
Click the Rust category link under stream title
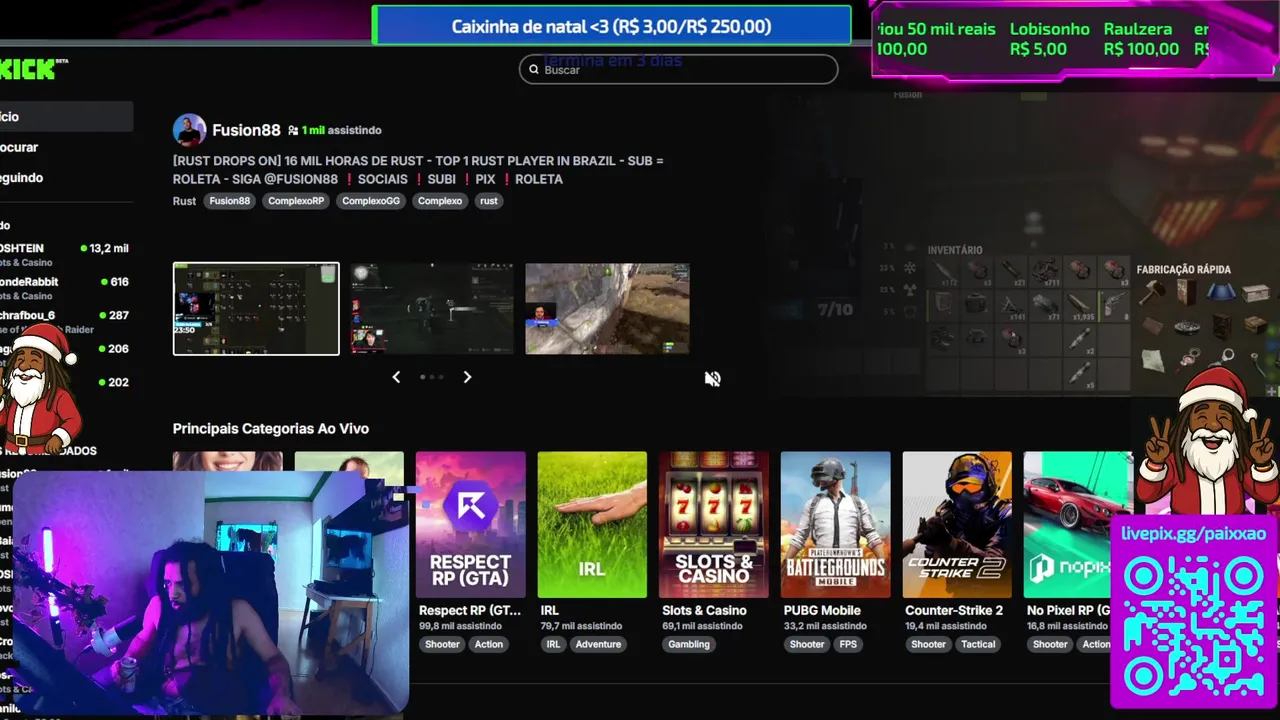click(184, 201)
